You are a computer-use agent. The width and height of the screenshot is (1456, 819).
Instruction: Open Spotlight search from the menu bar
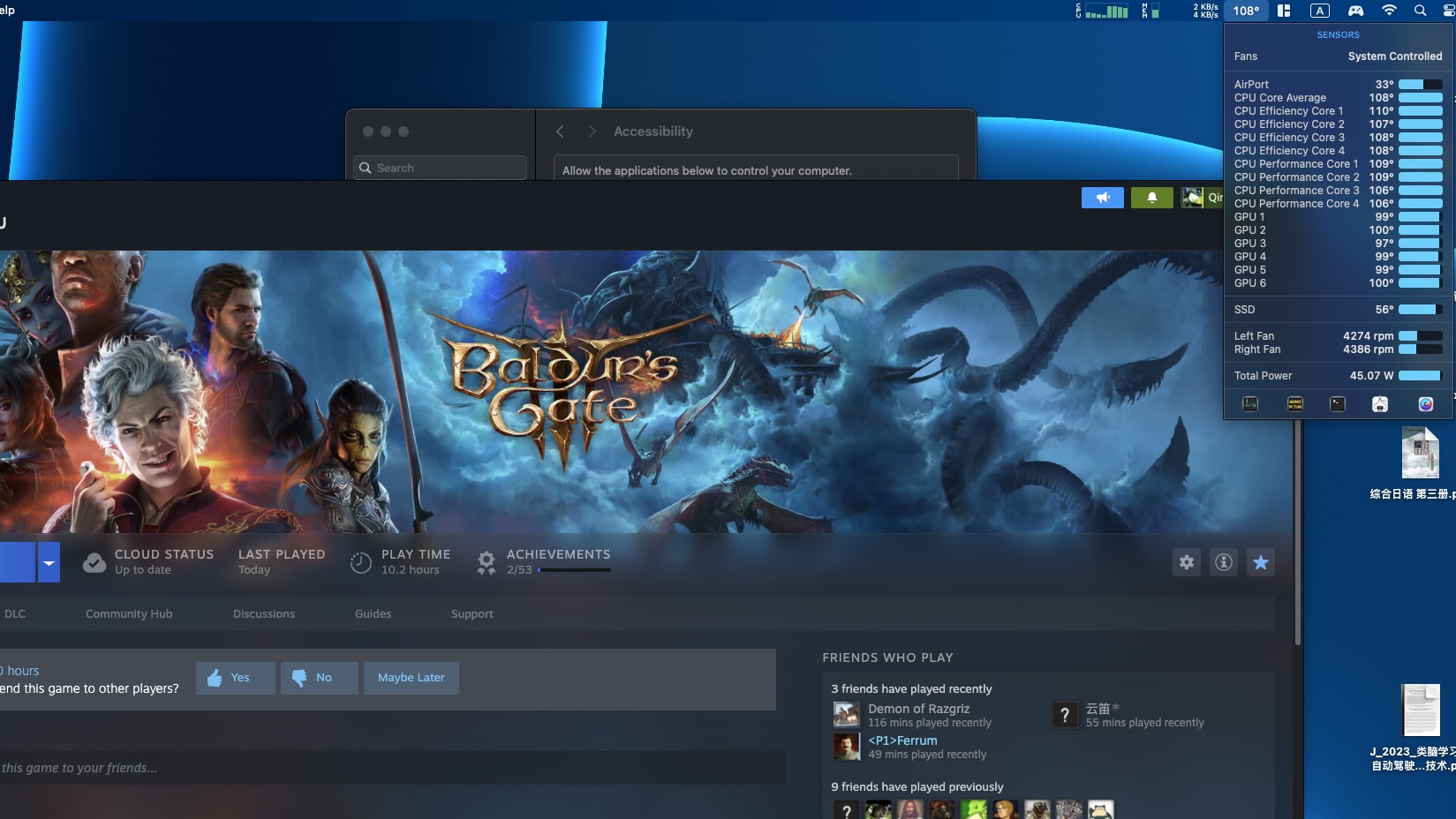coord(1420,11)
